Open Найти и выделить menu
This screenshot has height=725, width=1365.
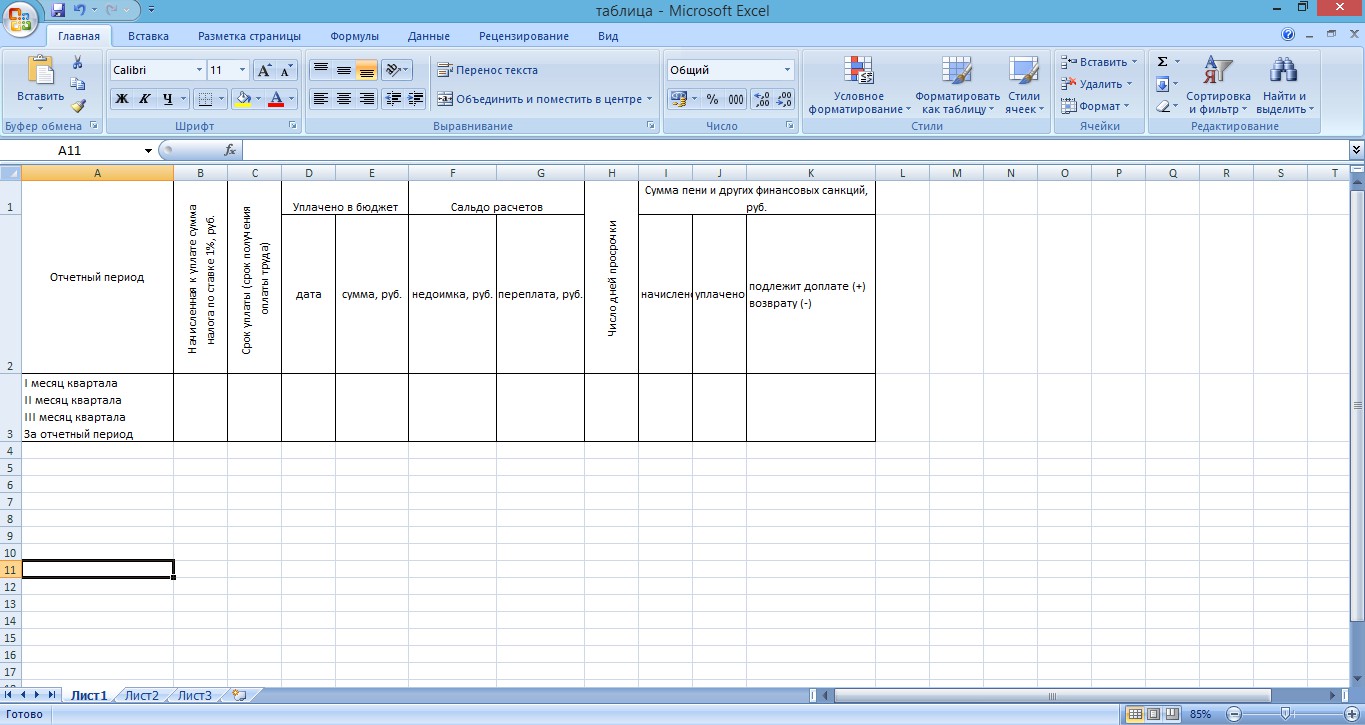click(x=1284, y=85)
